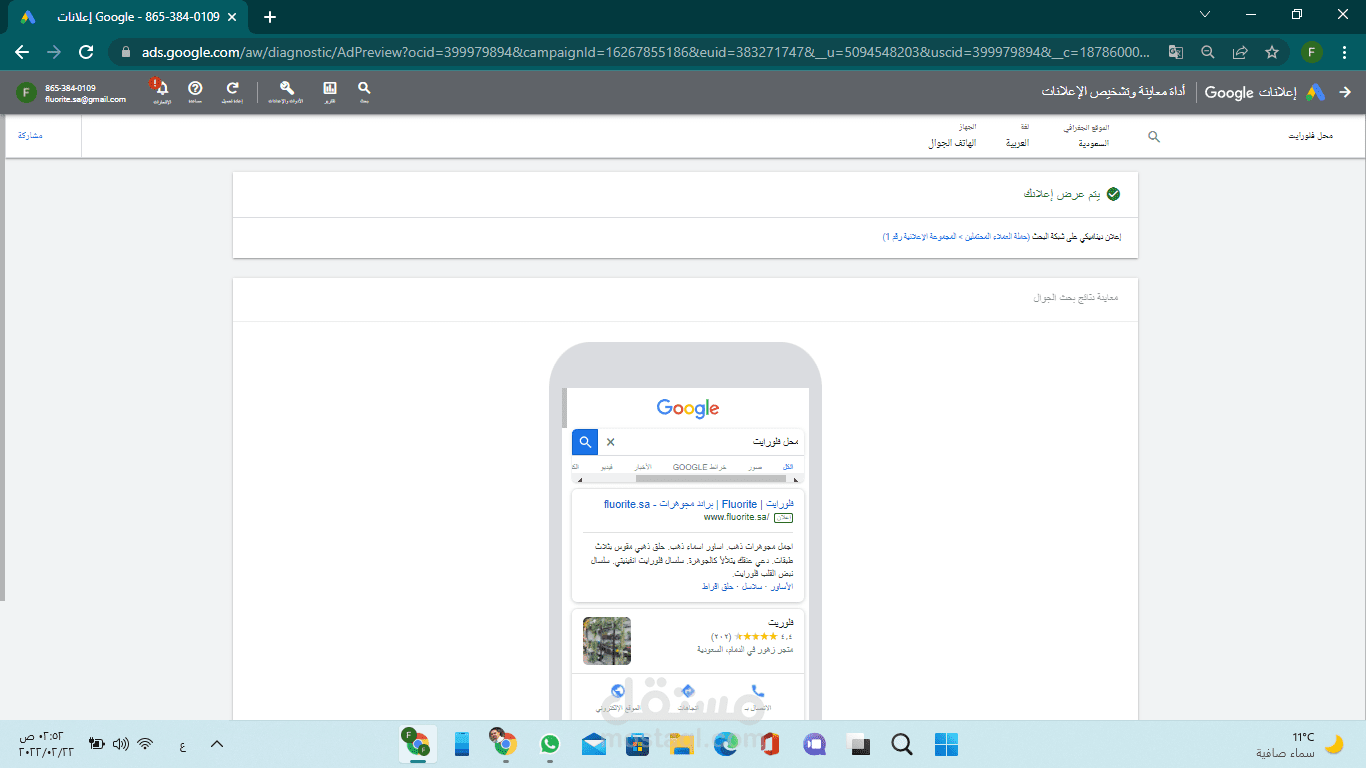The height and width of the screenshot is (768, 1366).
Task: Show hidden system tray icons chevron
Action: 216,744
